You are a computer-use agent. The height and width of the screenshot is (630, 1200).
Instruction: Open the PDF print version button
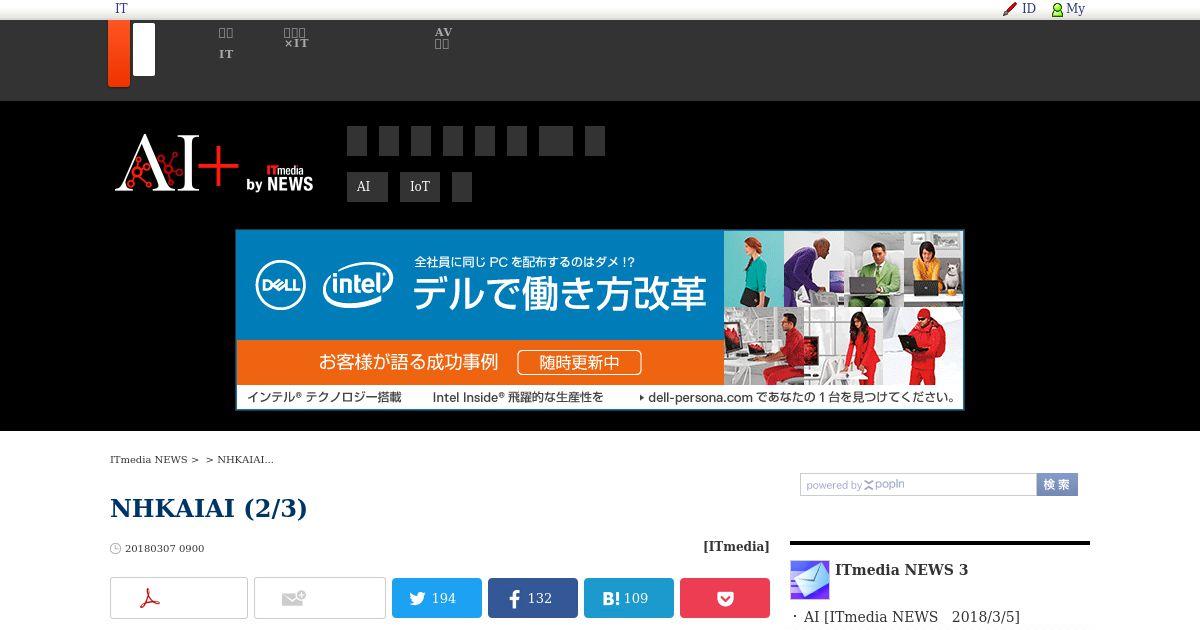tap(179, 598)
